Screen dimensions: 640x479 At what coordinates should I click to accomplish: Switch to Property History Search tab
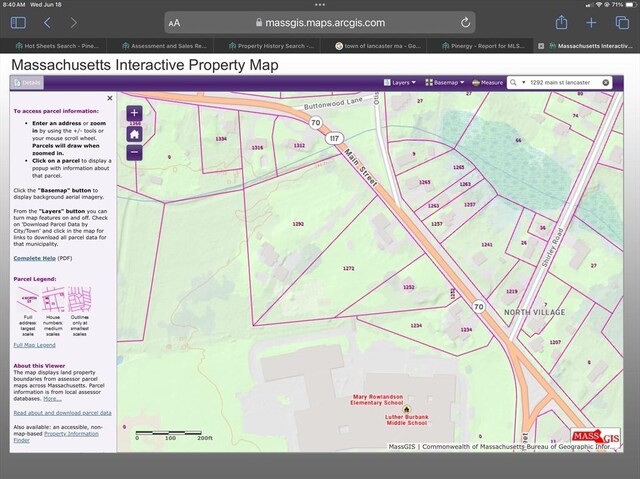(271, 46)
